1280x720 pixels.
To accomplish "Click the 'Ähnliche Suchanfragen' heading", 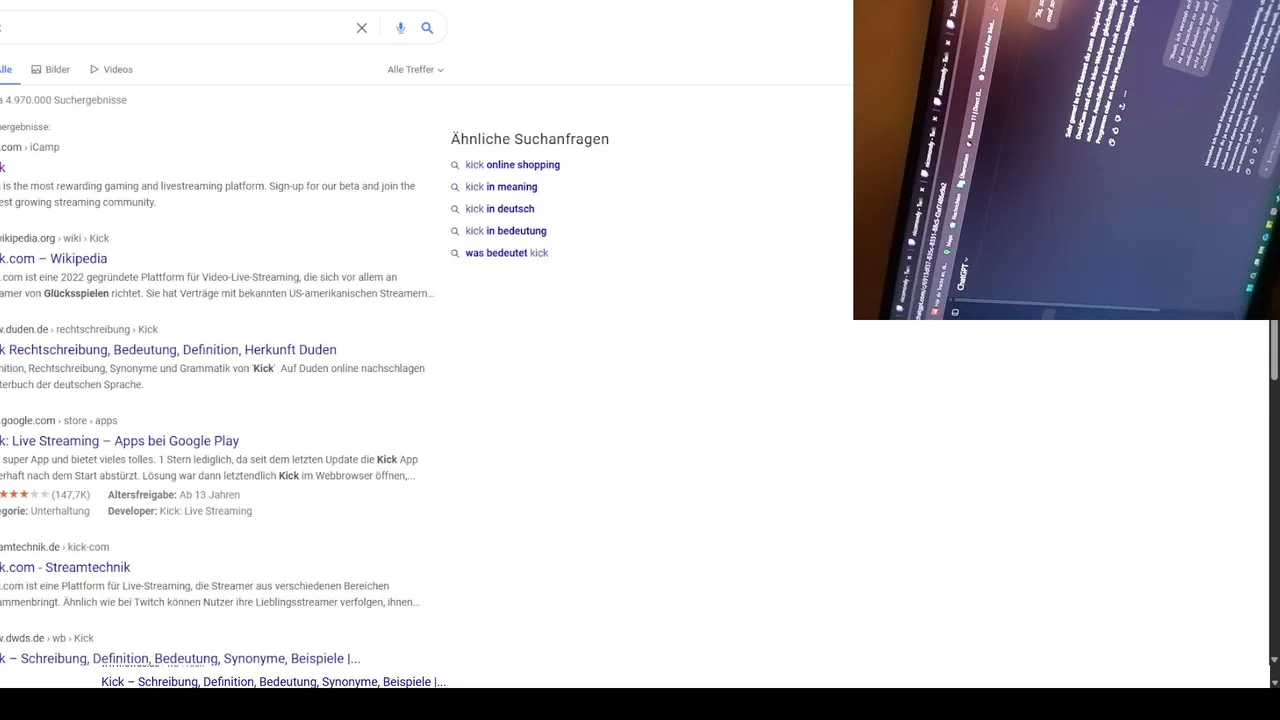I will pyautogui.click(x=530, y=139).
